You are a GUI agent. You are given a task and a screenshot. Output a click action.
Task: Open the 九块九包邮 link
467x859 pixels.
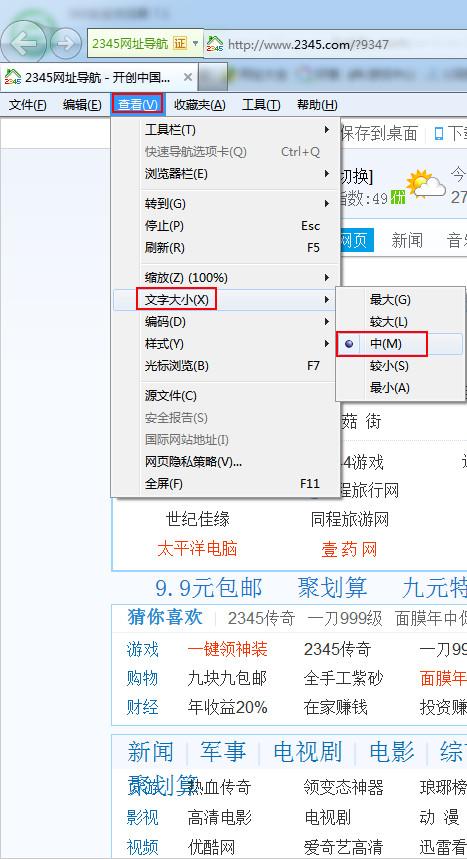pos(227,678)
